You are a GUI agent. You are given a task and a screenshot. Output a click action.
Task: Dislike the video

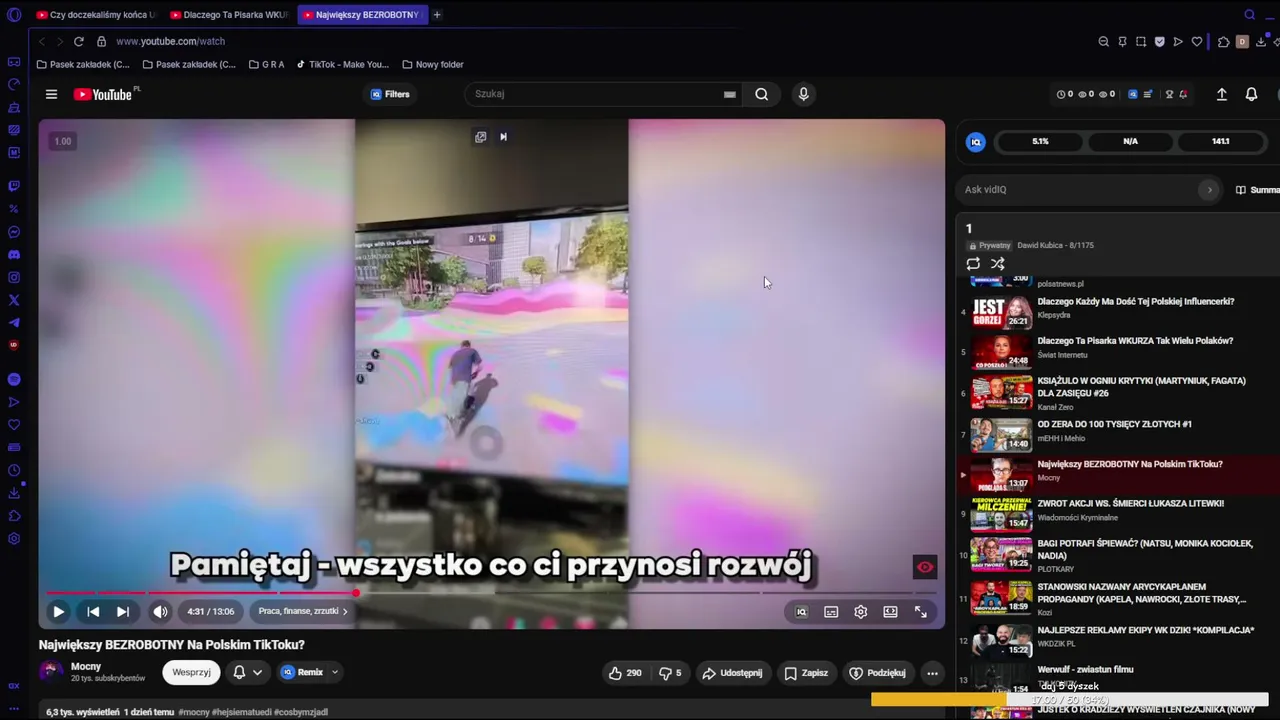click(x=671, y=673)
